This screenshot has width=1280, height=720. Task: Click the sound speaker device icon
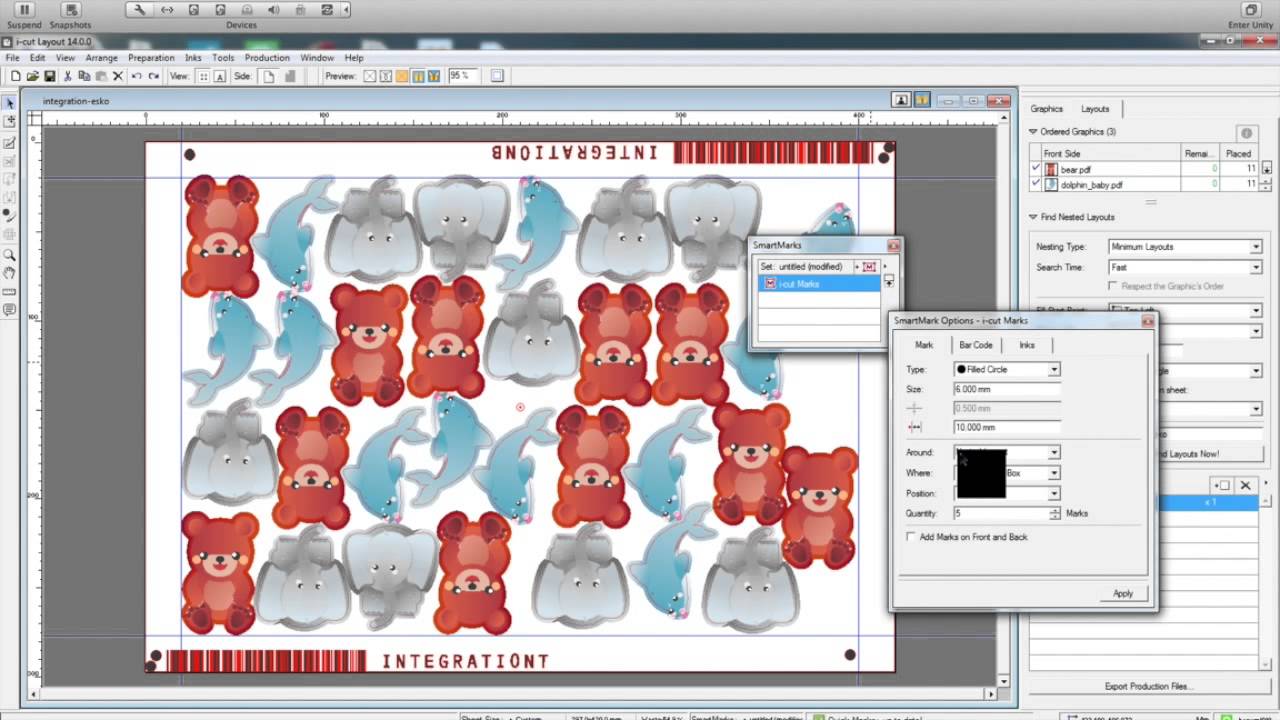pos(274,10)
